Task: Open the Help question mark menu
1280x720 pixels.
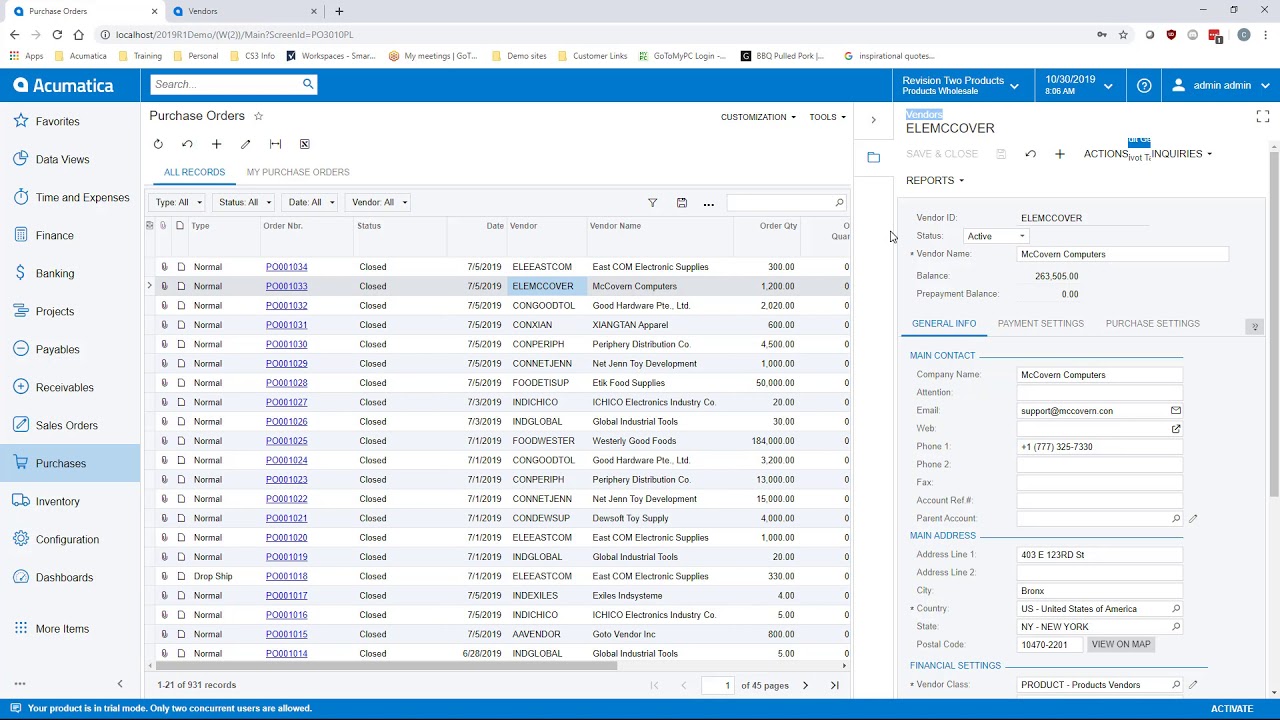Action: coord(1144,85)
